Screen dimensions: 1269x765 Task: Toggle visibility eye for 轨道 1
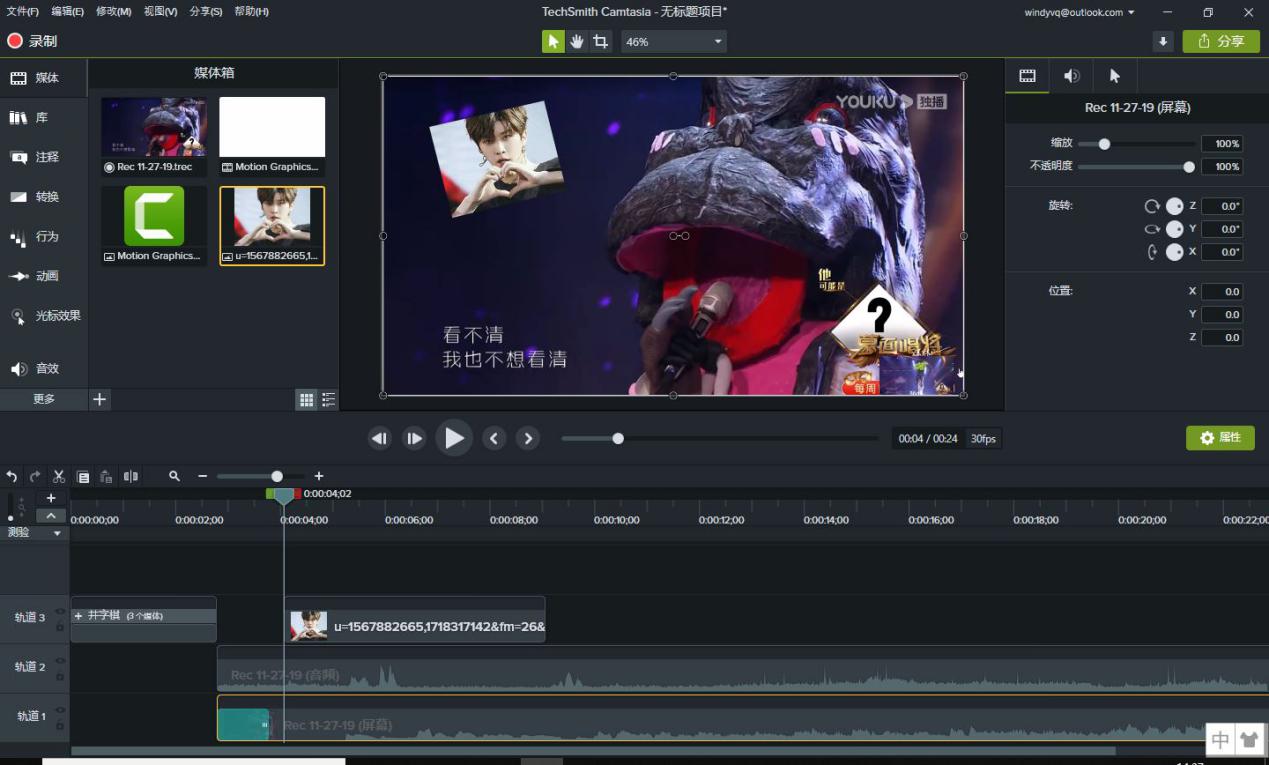(60, 710)
